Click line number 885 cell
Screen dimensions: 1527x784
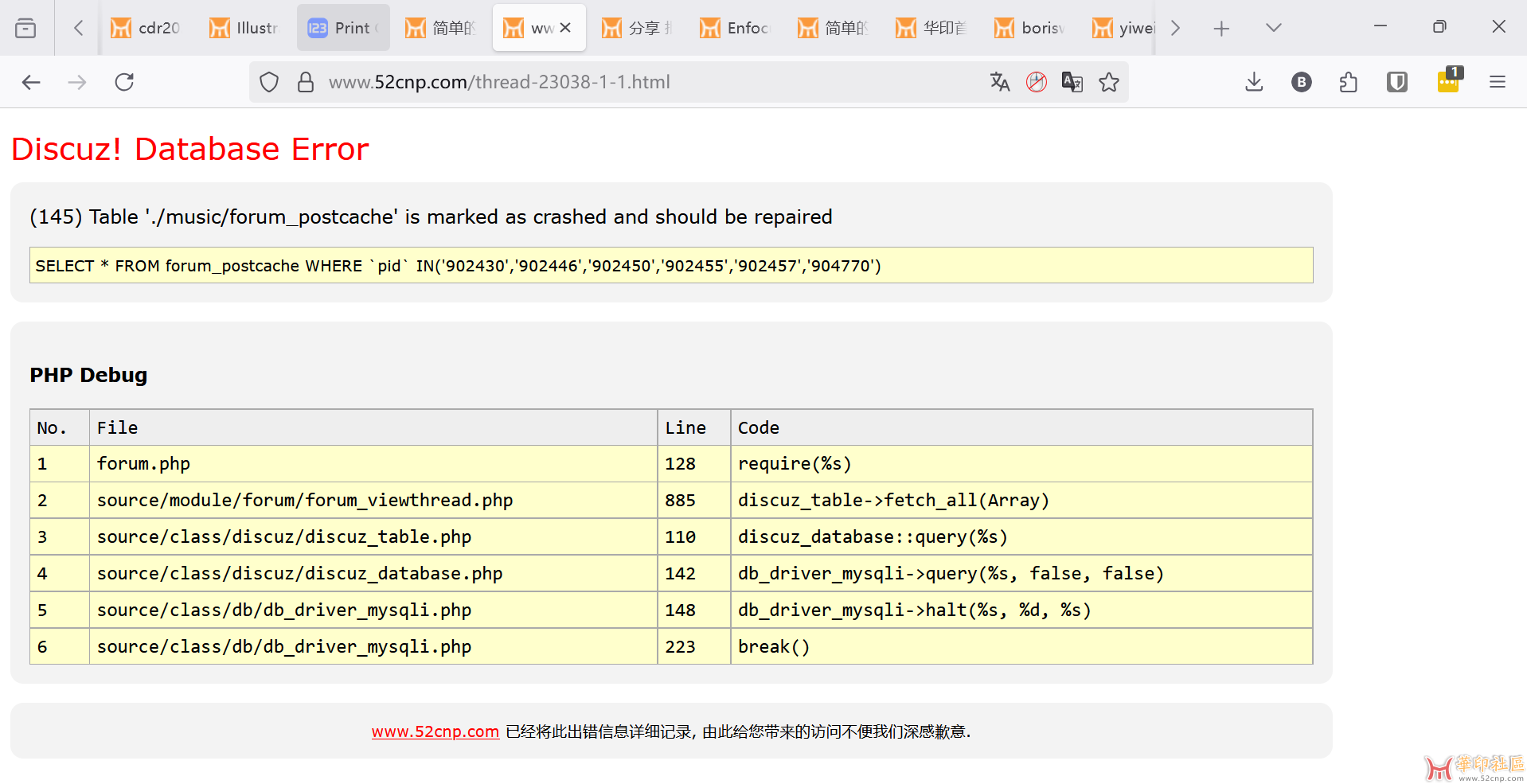(694, 501)
